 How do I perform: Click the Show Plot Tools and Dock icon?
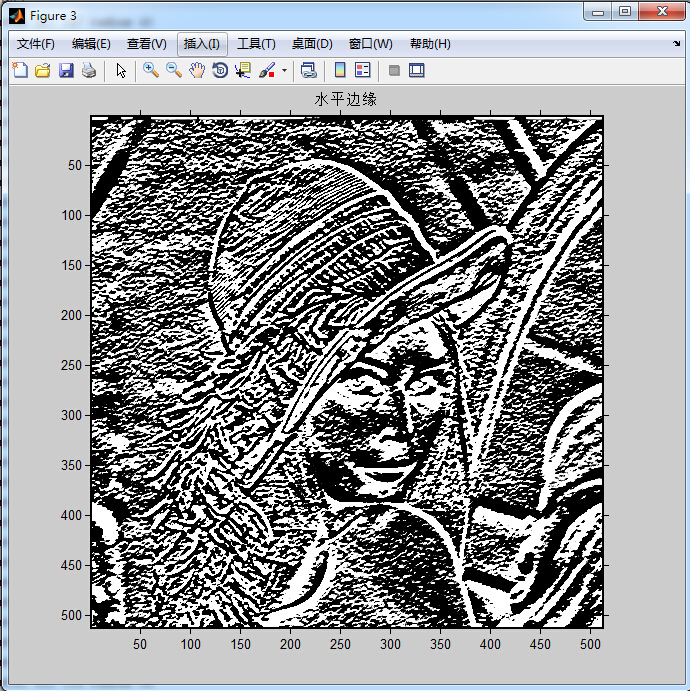pos(416,70)
